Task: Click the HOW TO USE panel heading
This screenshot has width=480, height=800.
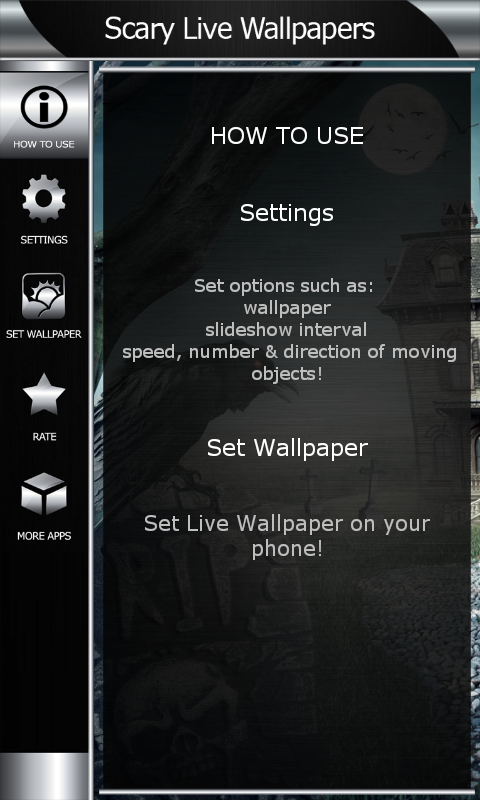Action: [287, 136]
